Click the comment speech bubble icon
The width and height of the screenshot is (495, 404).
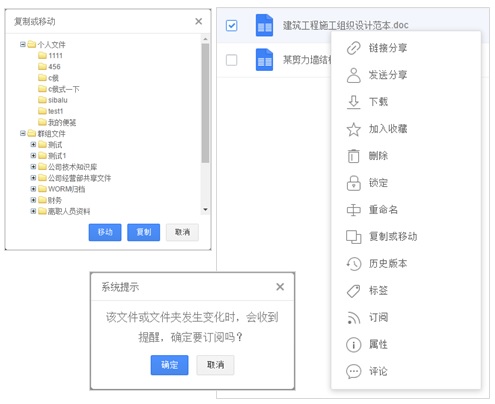pyautogui.click(x=353, y=371)
